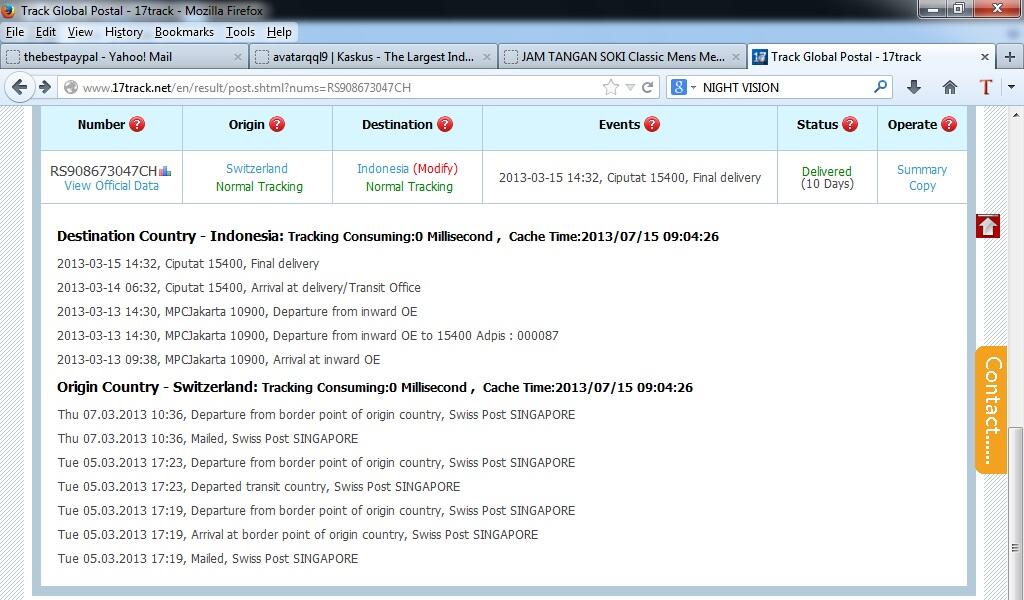Bookmark this page with the star icon
This screenshot has height=600, width=1024.
pos(611,87)
